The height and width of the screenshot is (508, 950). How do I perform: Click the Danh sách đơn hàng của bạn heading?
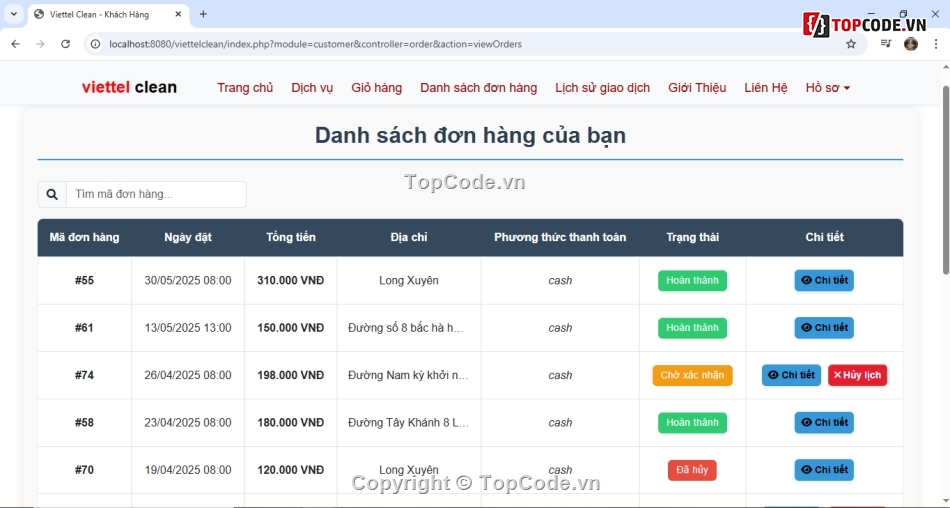[x=470, y=135]
